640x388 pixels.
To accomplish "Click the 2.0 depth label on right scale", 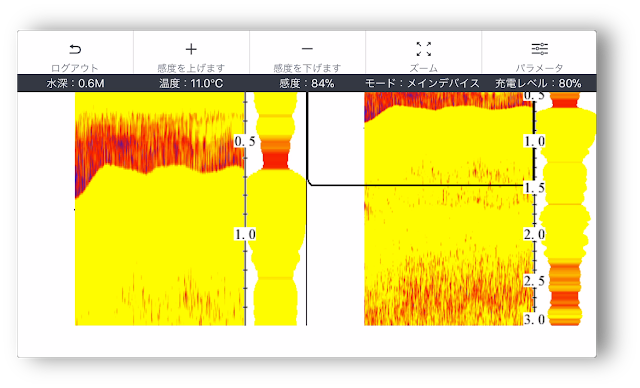I will pyautogui.click(x=535, y=234).
